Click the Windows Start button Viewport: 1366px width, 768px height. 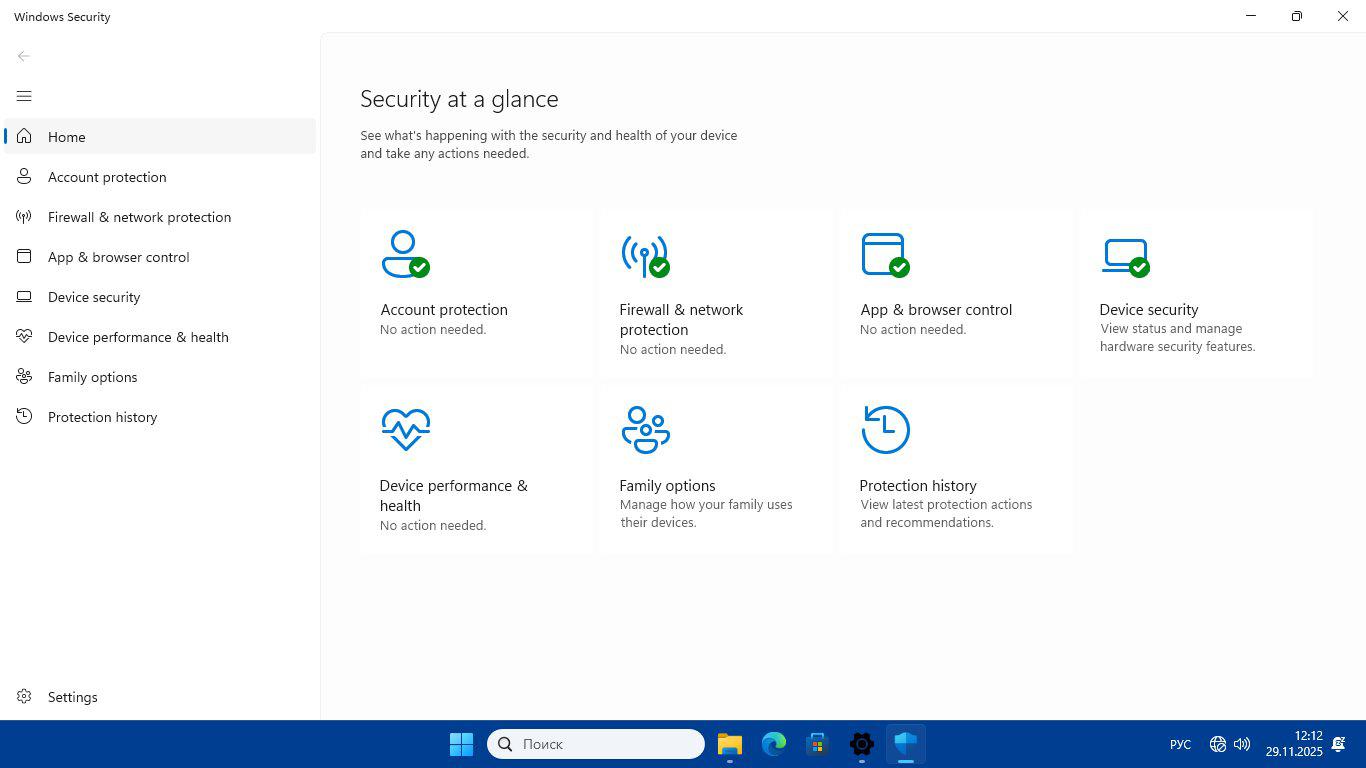461,744
